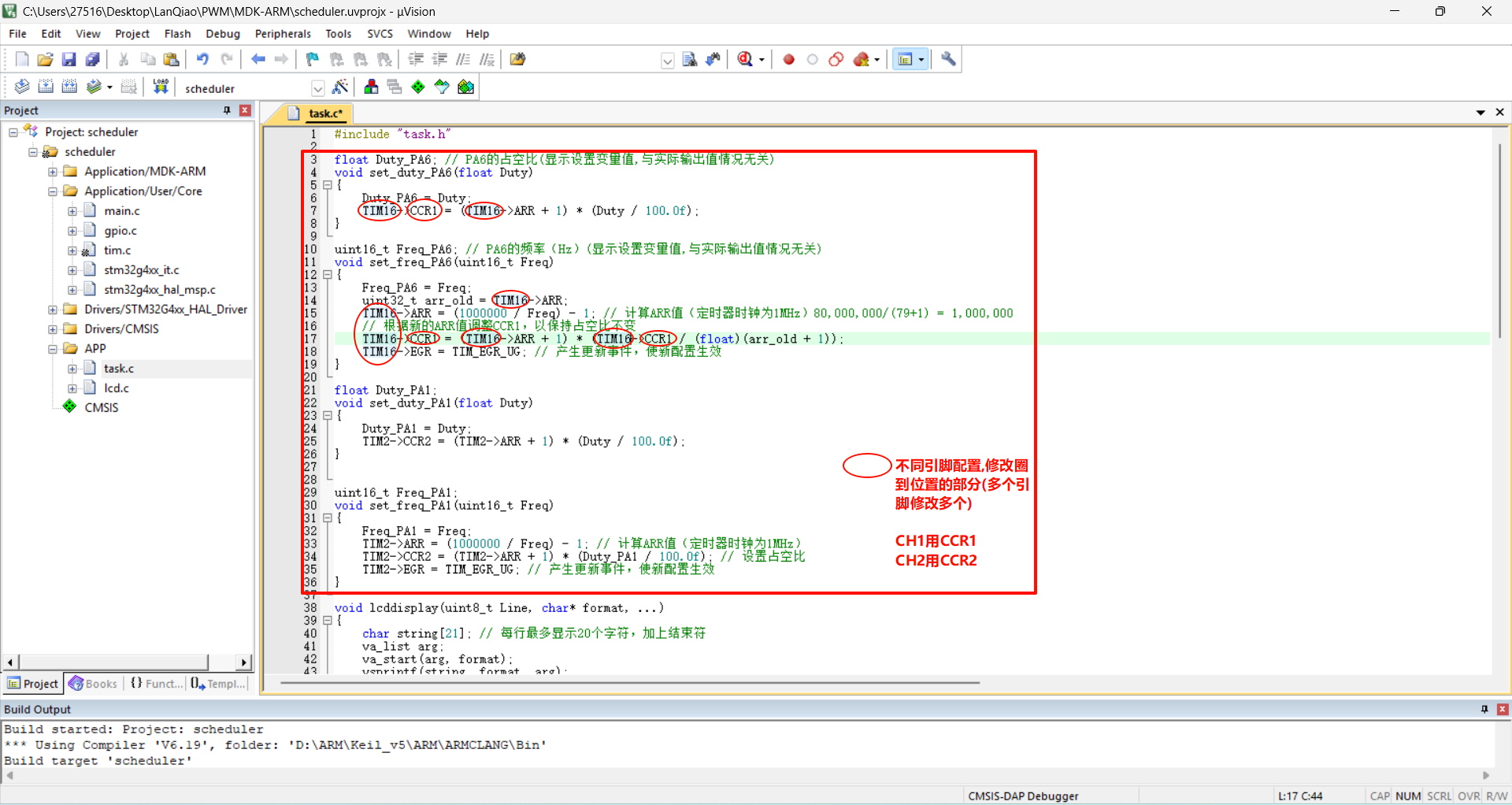This screenshot has width=1512, height=805.
Task: Navigate backwards with the blue left arrow
Action: tap(258, 59)
